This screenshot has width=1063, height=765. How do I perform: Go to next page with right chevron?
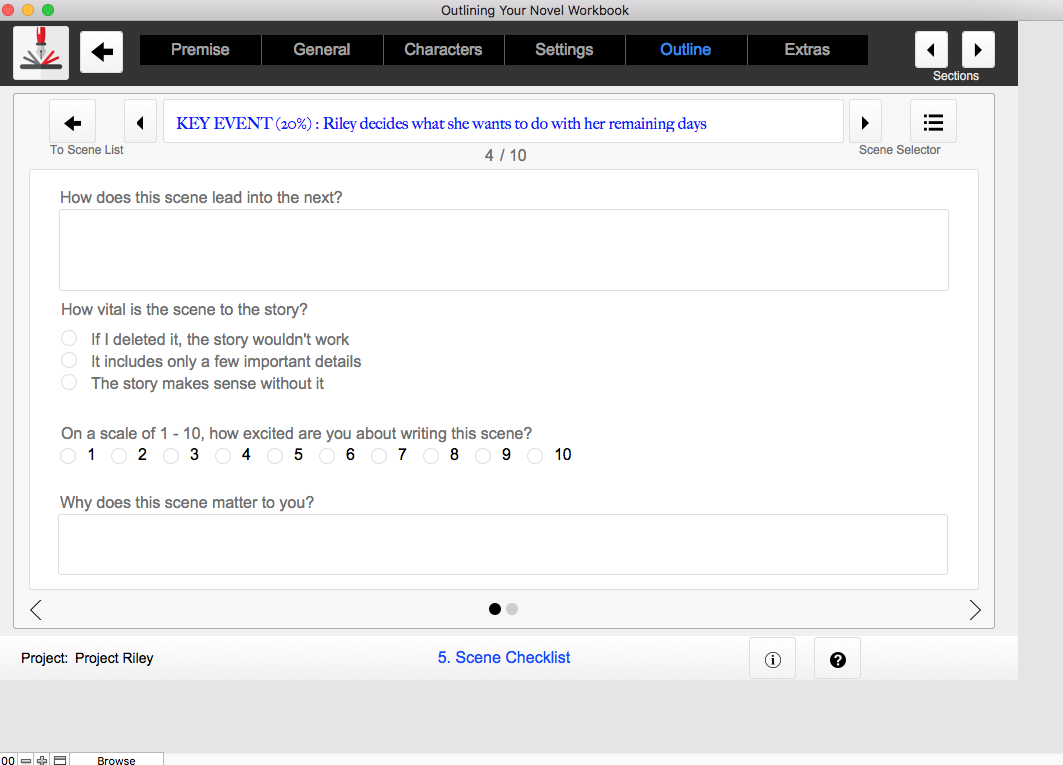(x=974, y=610)
